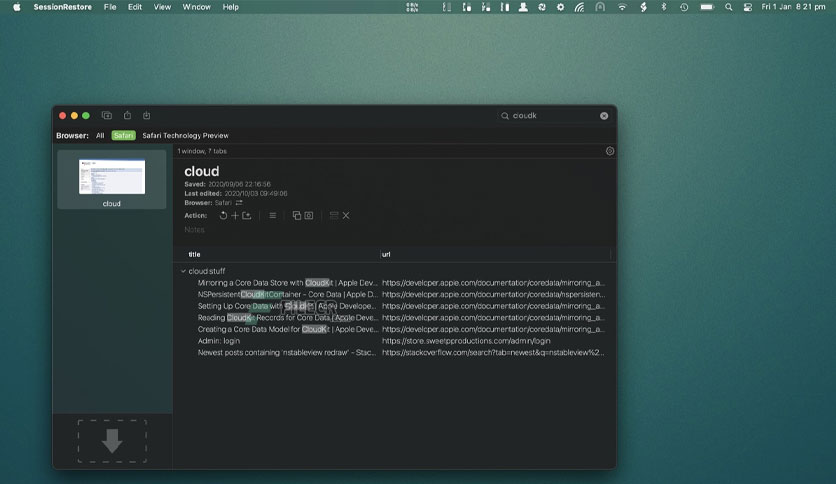Select 'Newest posts containing' row
This screenshot has height=484, width=836.
click(x=395, y=353)
